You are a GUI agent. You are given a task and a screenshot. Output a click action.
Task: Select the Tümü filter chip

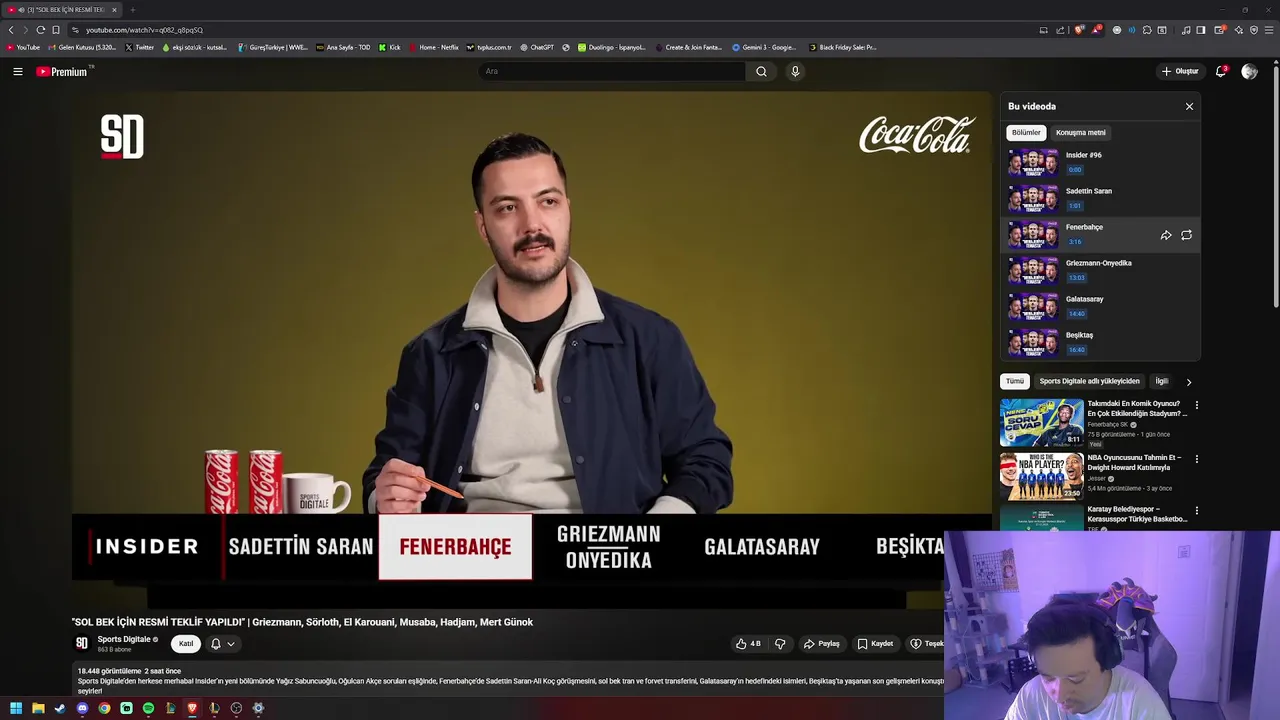pos(1015,381)
